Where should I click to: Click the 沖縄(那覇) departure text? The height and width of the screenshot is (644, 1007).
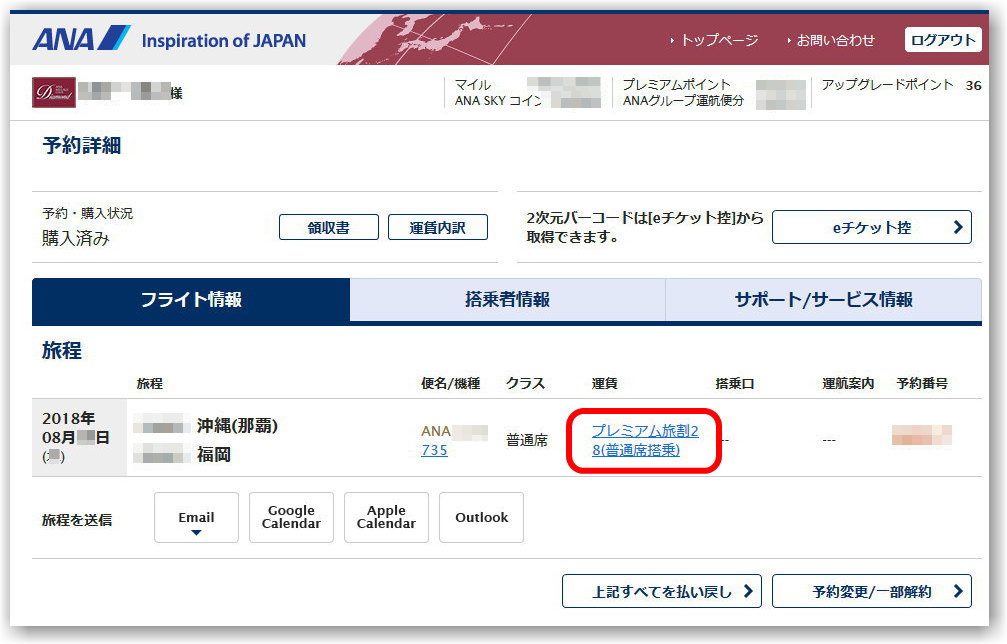[238, 426]
